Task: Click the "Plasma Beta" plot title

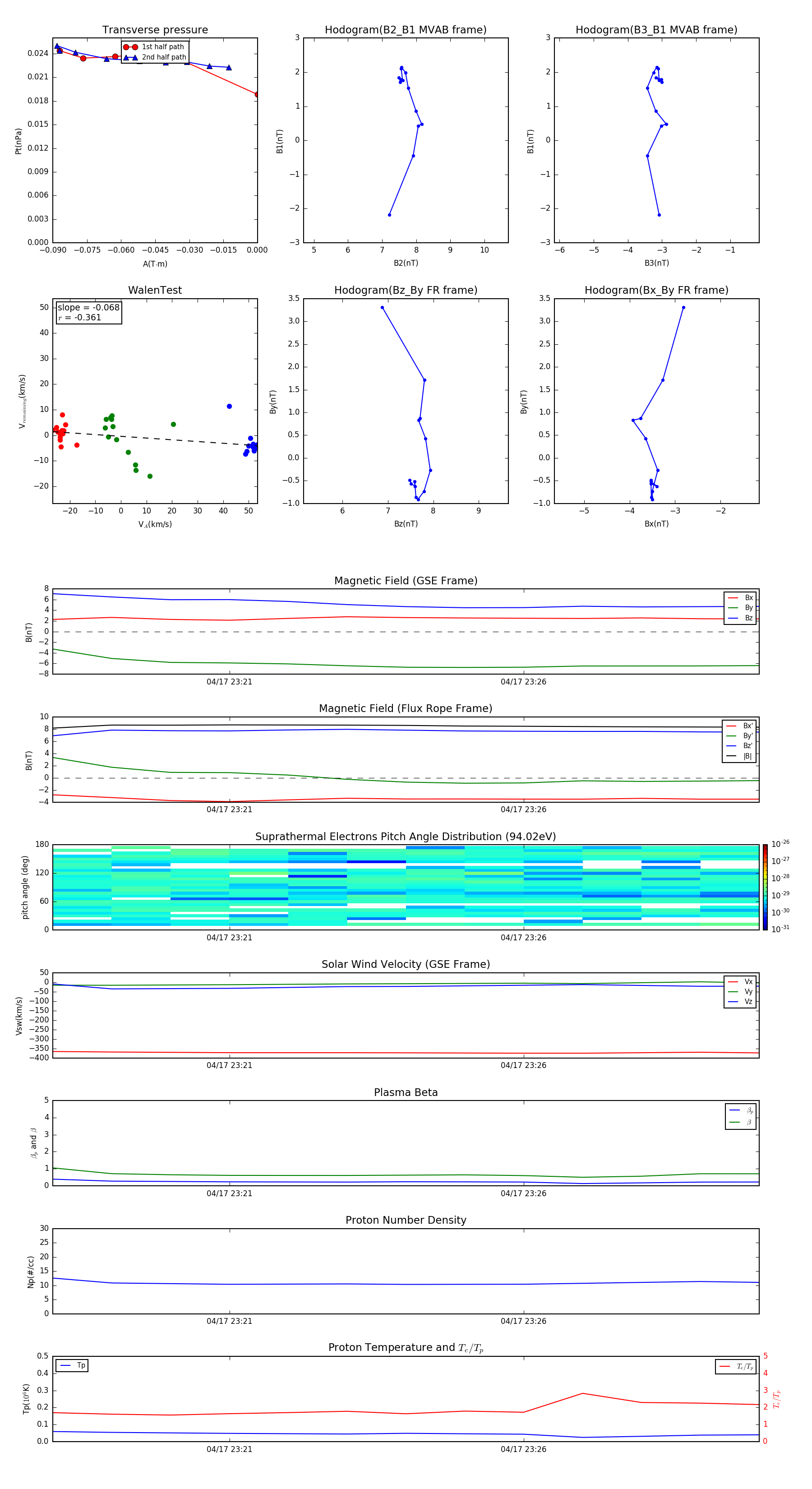Action: 406,1092
